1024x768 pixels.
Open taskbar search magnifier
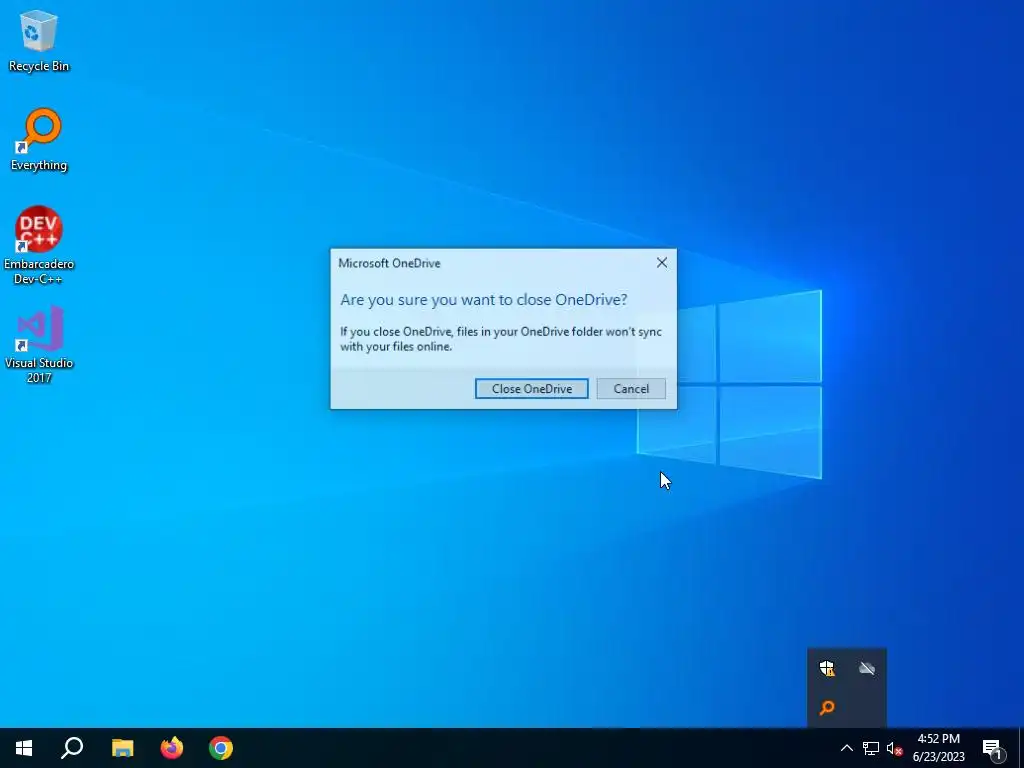pos(72,748)
